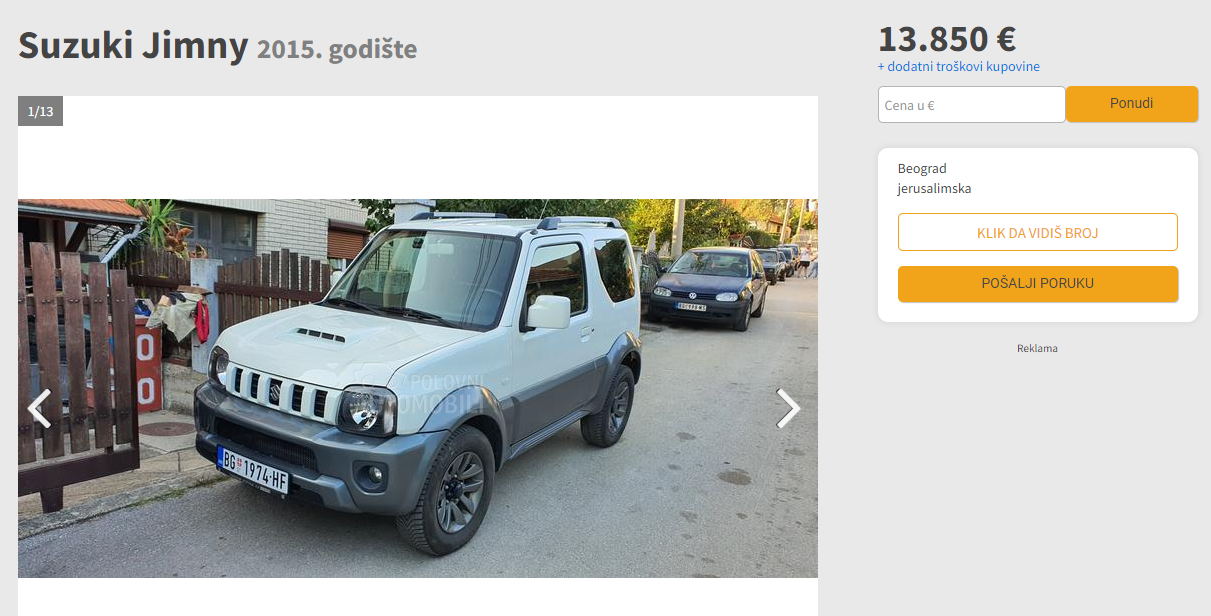The image size is (1211, 616).
Task: Reveal phone via 'KLIK DA VIDIŠ BROJ'
Action: 1037,232
